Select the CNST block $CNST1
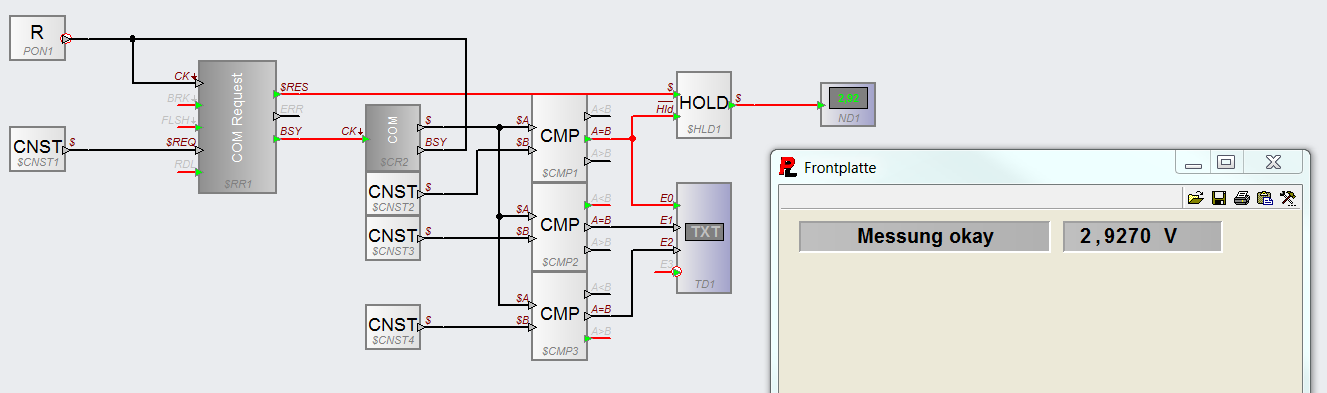1327x393 pixels. coord(37,149)
